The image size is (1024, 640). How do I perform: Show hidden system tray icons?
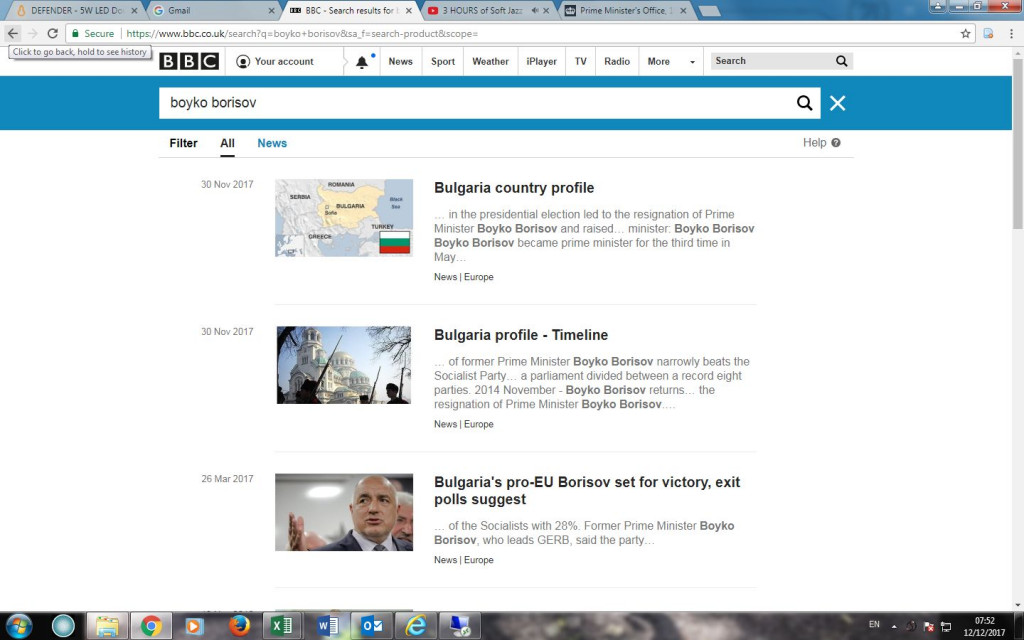[894, 626]
